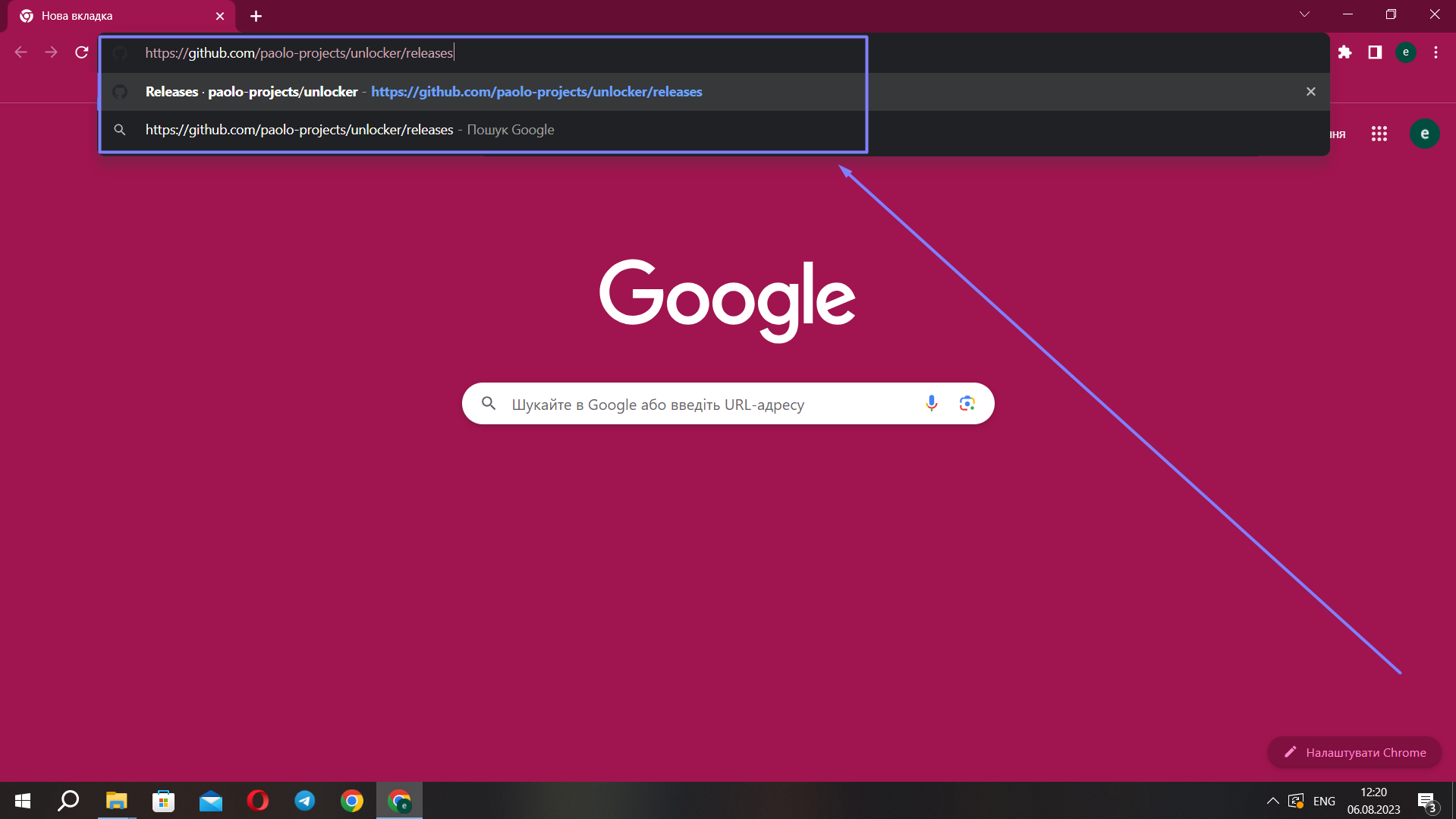
Task: Open the Chrome profile avatar in toolbar
Action: (1406, 52)
